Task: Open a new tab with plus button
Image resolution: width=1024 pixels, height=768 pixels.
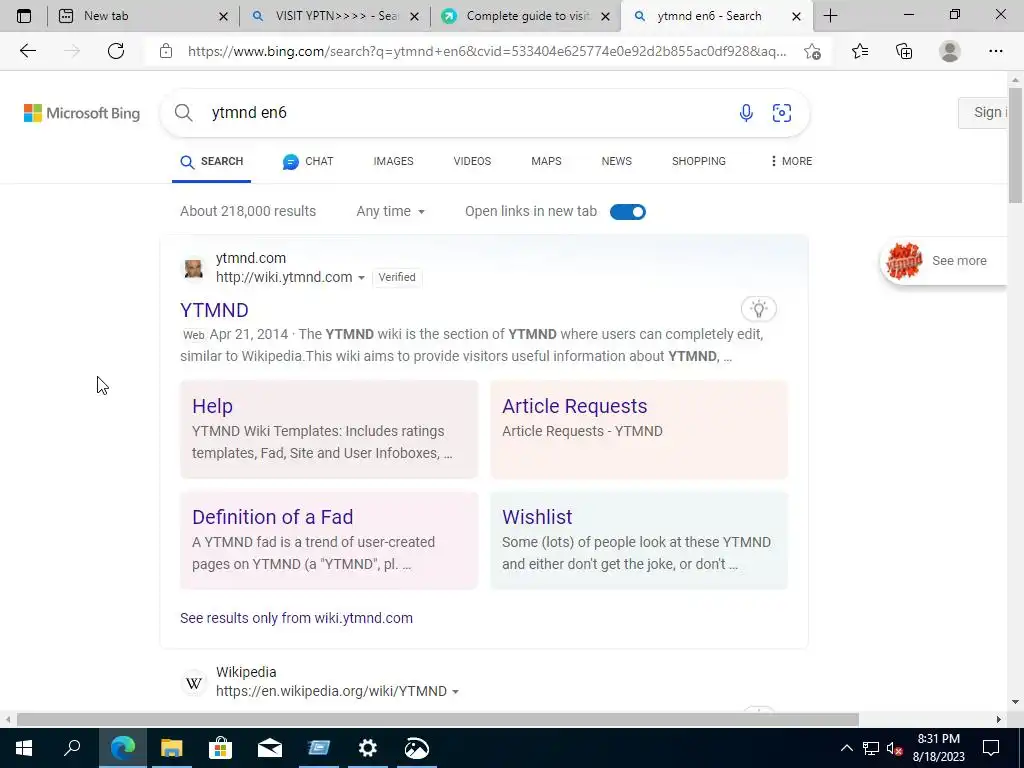Action: point(830,16)
